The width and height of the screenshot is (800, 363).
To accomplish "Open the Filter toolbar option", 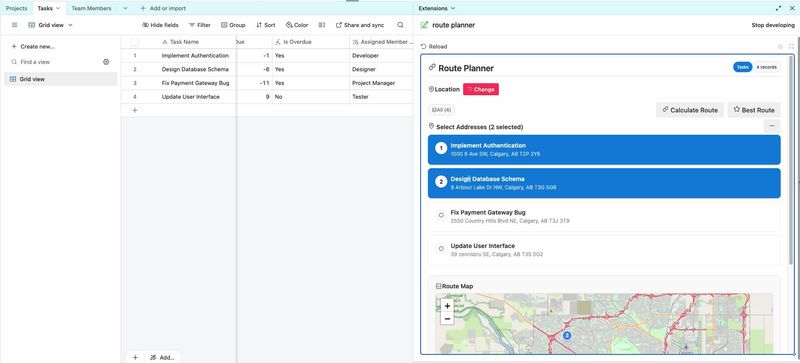I will pyautogui.click(x=199, y=25).
